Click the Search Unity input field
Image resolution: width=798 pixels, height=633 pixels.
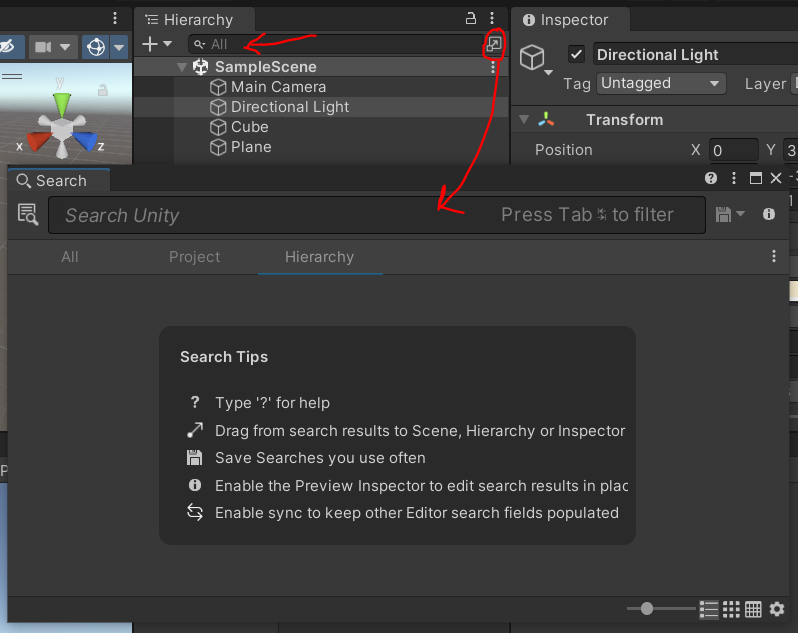[377, 215]
